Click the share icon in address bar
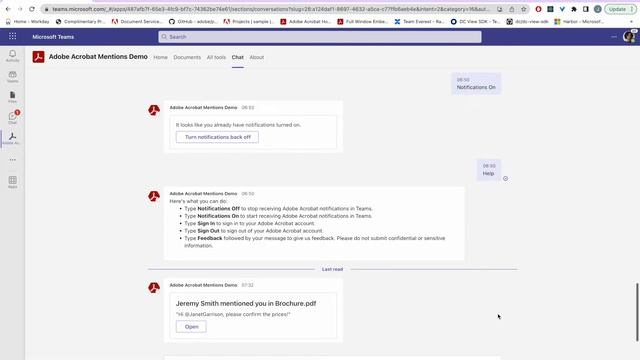This screenshot has width=640, height=360. 511,9
